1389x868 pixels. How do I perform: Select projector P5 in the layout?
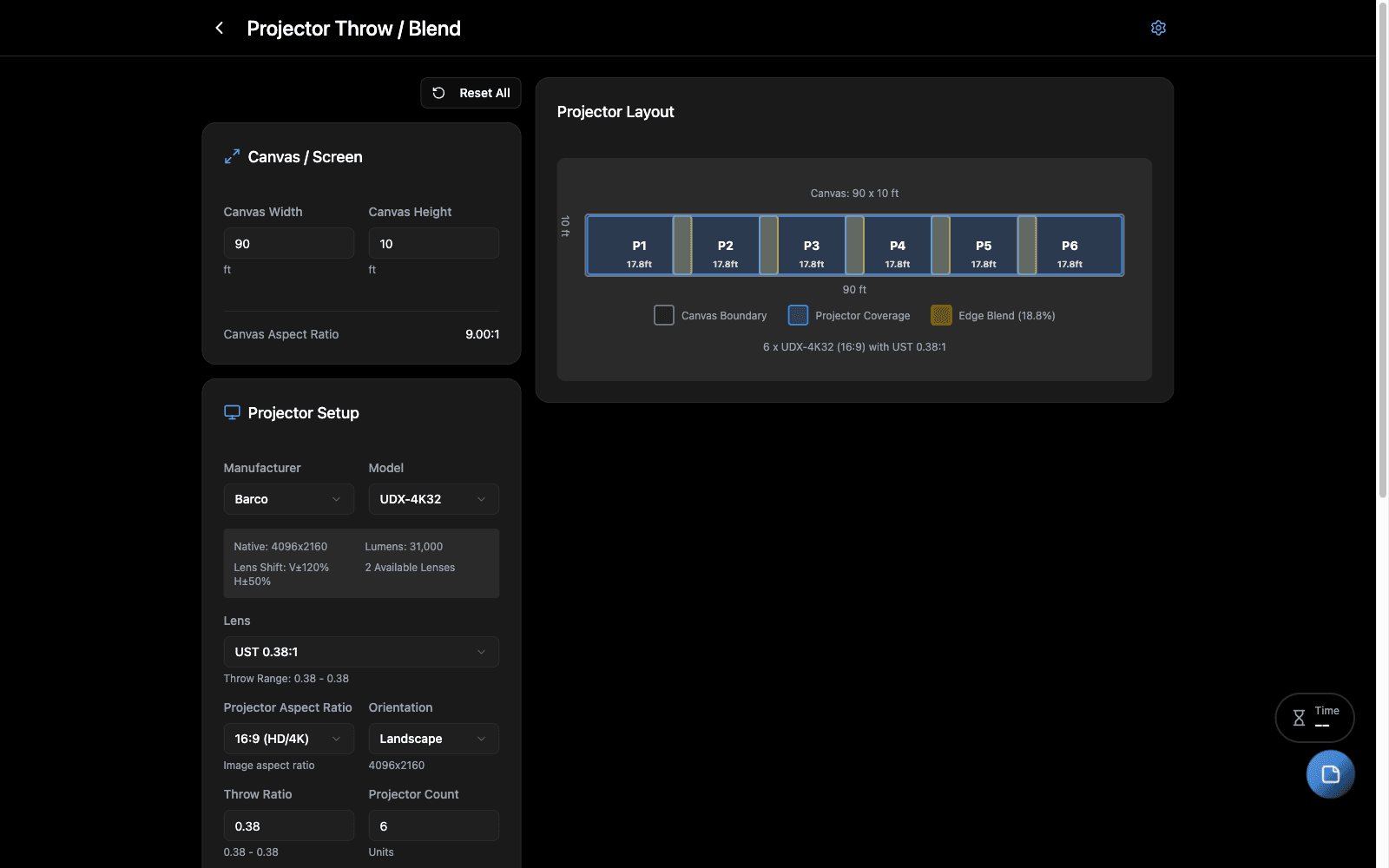[x=984, y=246]
